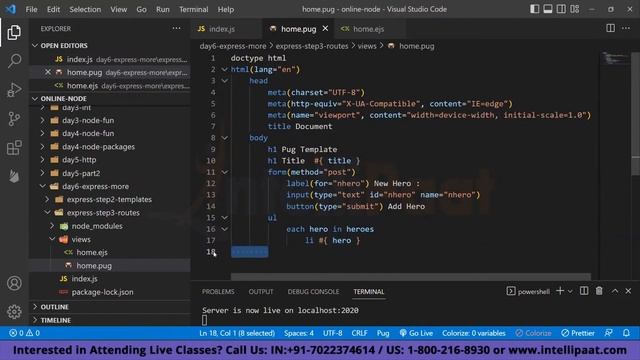Switch to the Debug Console tab
Viewport: 640px width, 360px height.
pos(313,291)
